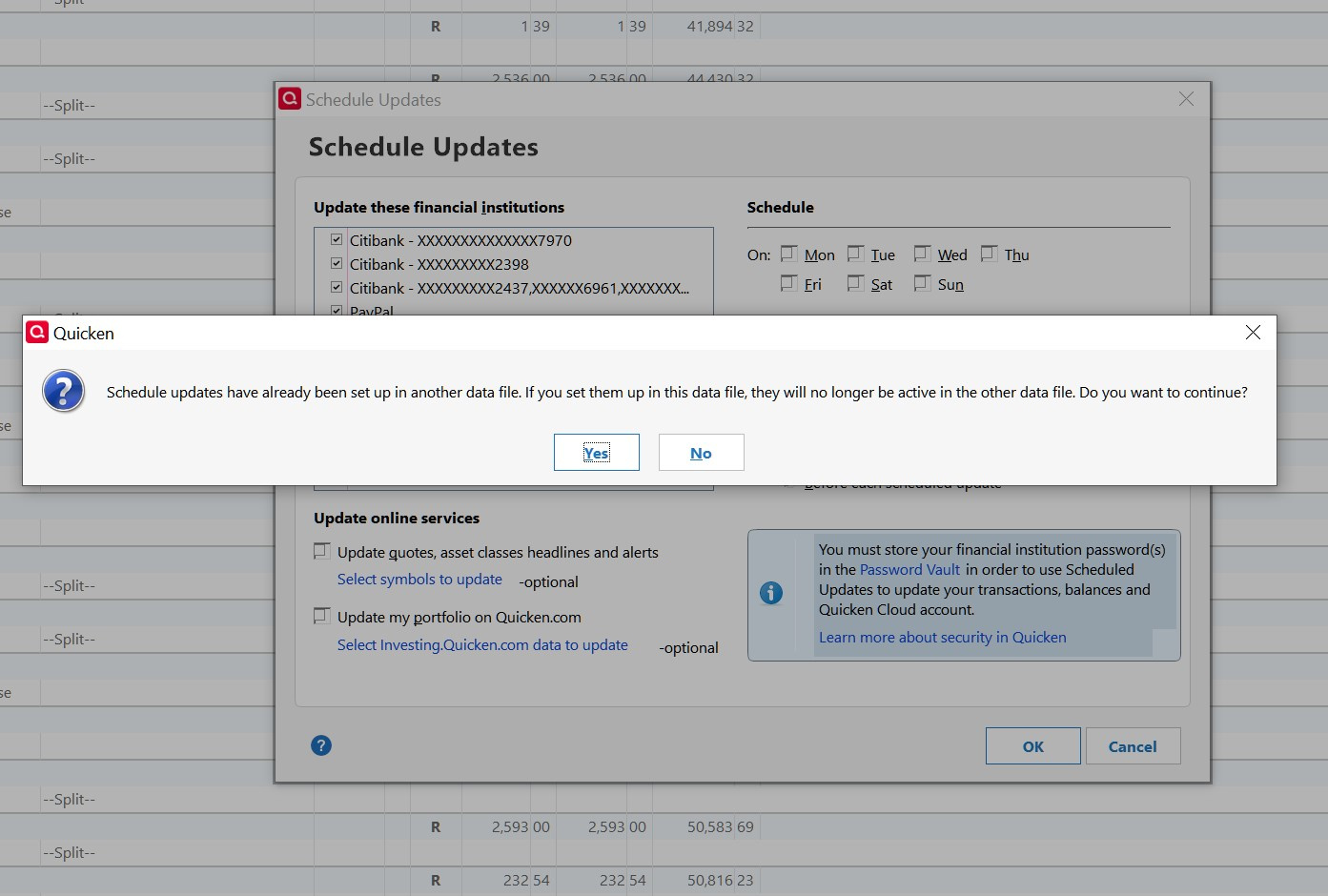
Task: Decline by clicking No
Action: tap(701, 452)
